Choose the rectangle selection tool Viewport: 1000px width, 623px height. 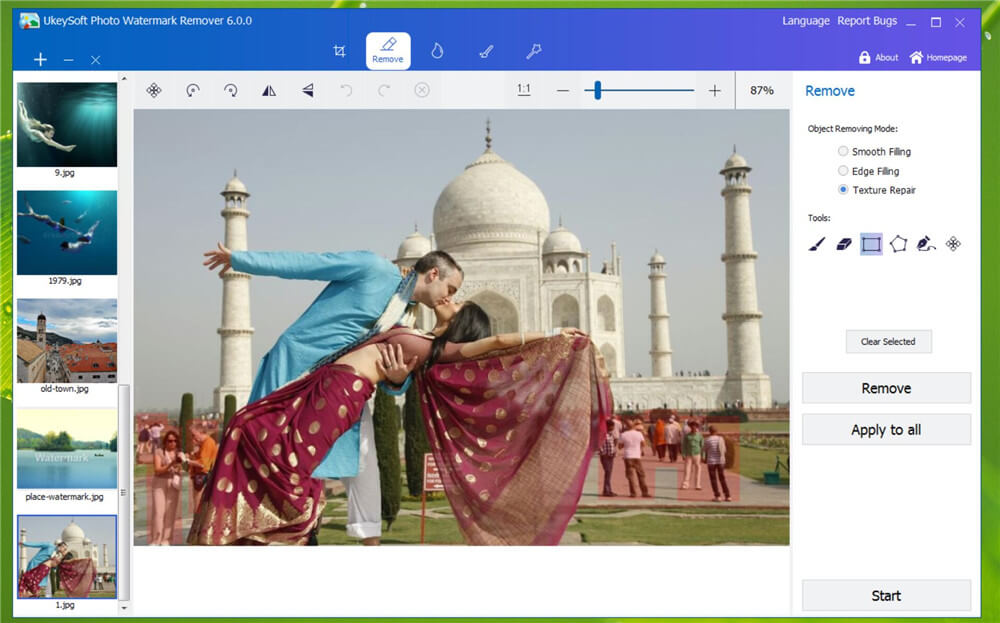pos(871,244)
